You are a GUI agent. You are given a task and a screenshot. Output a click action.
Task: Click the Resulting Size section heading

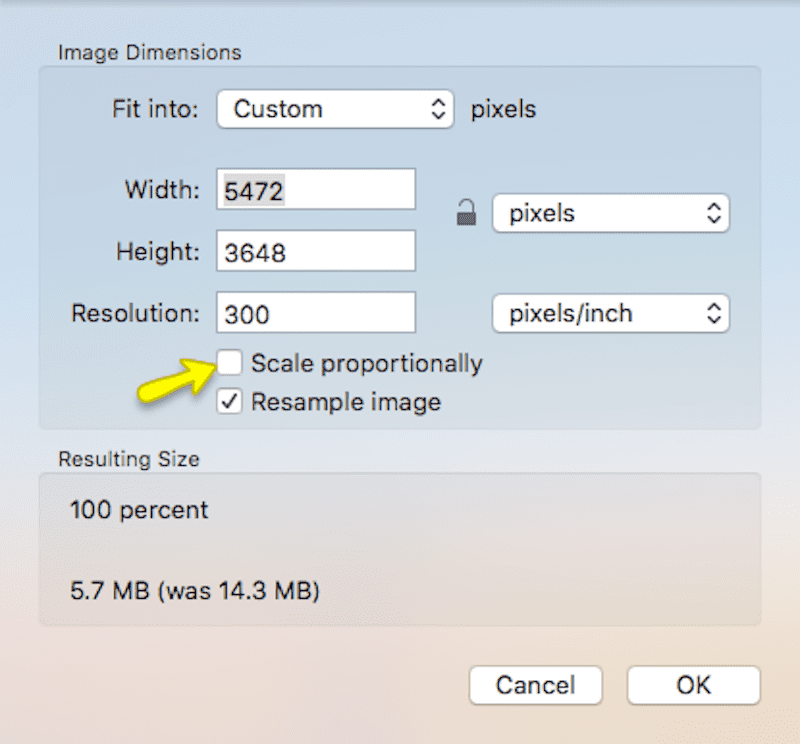pos(129,460)
